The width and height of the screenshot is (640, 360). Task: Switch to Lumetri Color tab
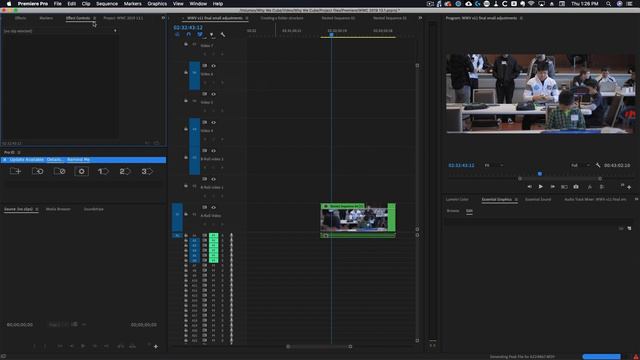pos(457,200)
